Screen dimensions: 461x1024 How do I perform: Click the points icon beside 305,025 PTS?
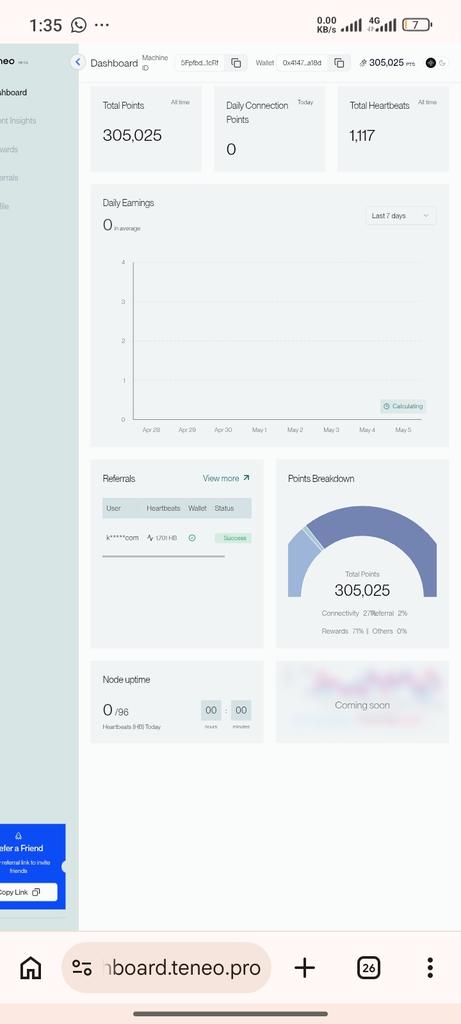(363, 63)
